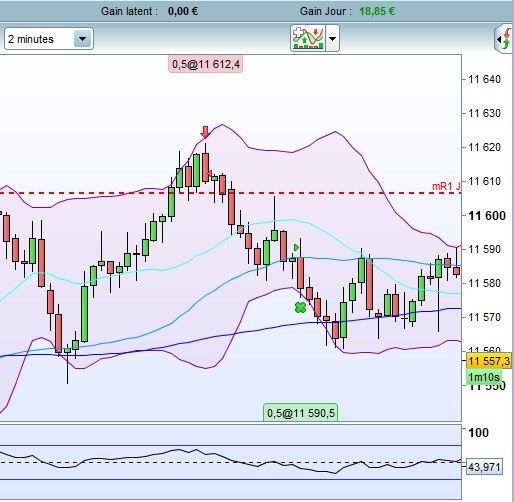Image resolution: width=514 pixels, height=502 pixels.
Task: Select the red sell order label 0,5@11 612,4
Action: [206, 64]
